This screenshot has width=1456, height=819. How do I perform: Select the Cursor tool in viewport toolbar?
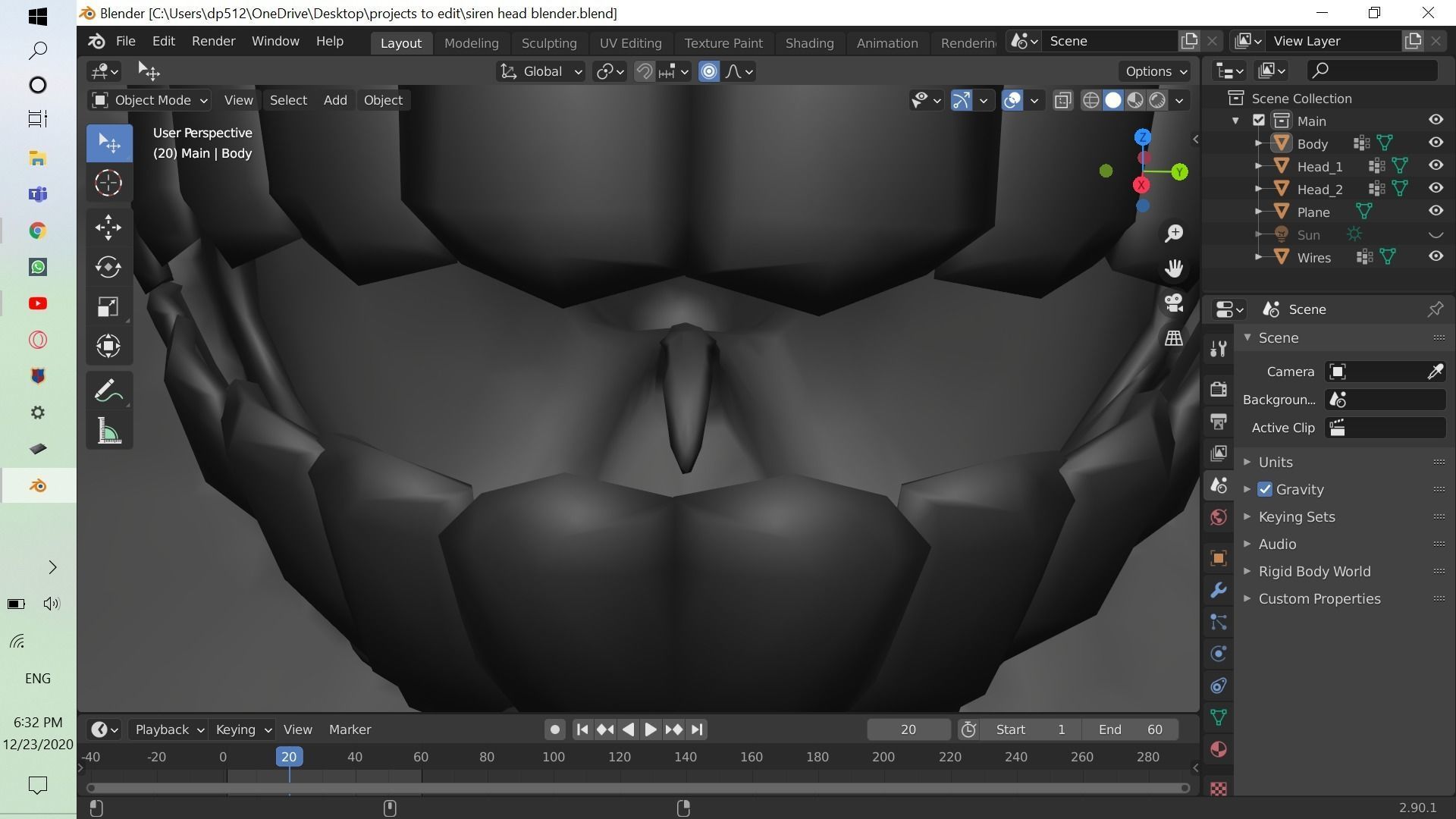point(108,183)
